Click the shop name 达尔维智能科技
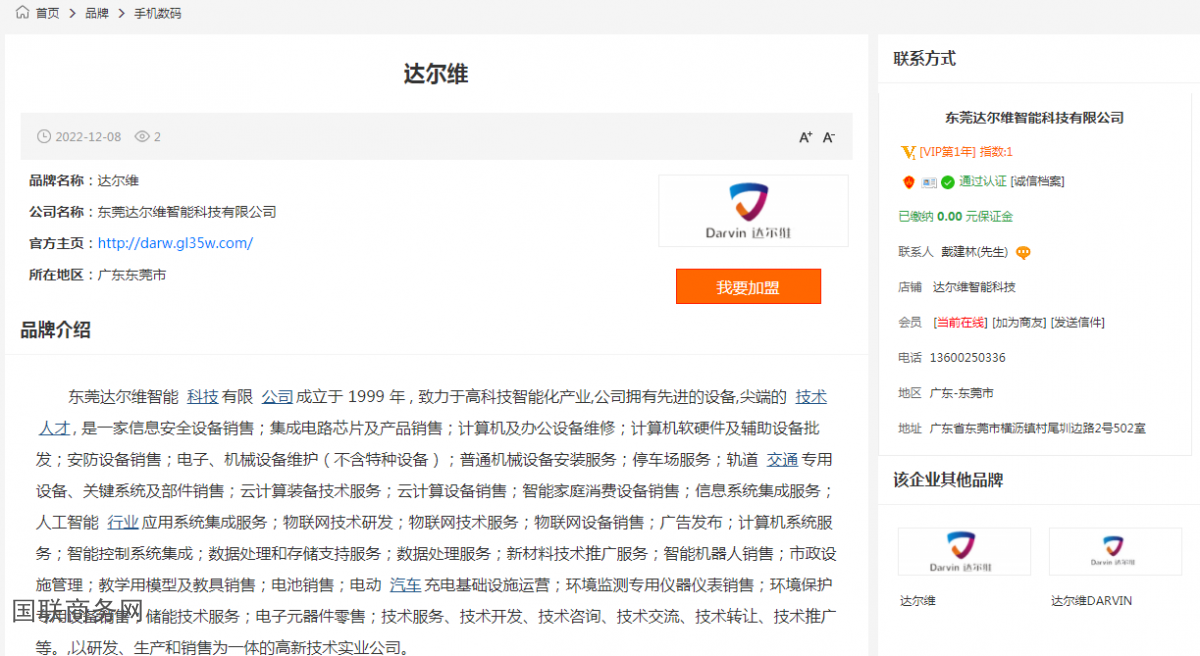 (x=974, y=288)
